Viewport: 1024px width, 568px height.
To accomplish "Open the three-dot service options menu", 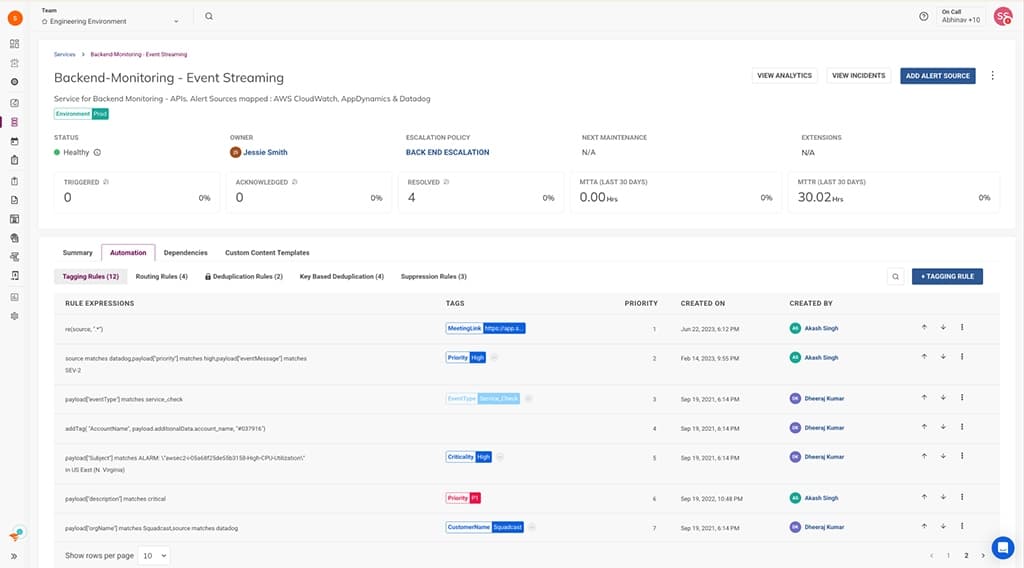I will (x=993, y=76).
